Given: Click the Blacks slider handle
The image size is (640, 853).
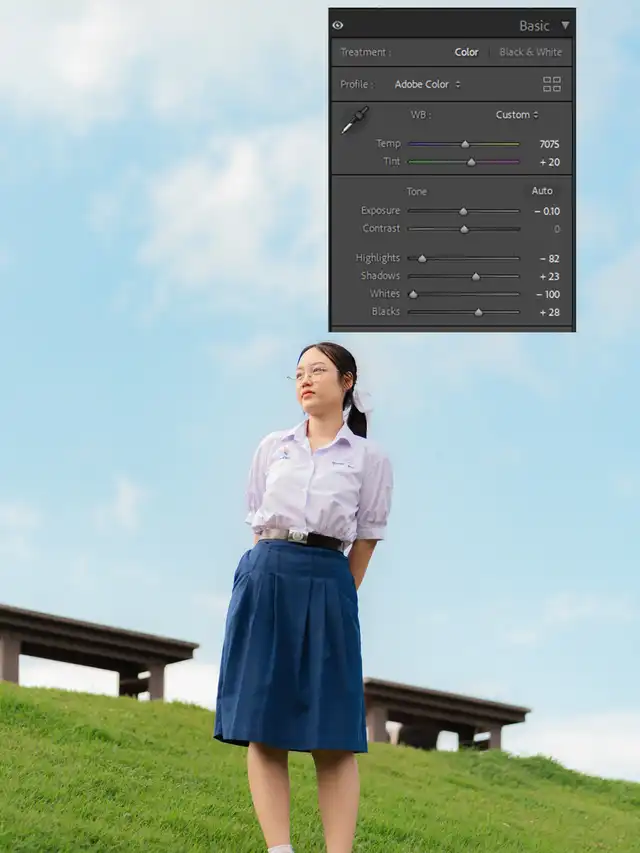Looking at the screenshot, I should [479, 312].
